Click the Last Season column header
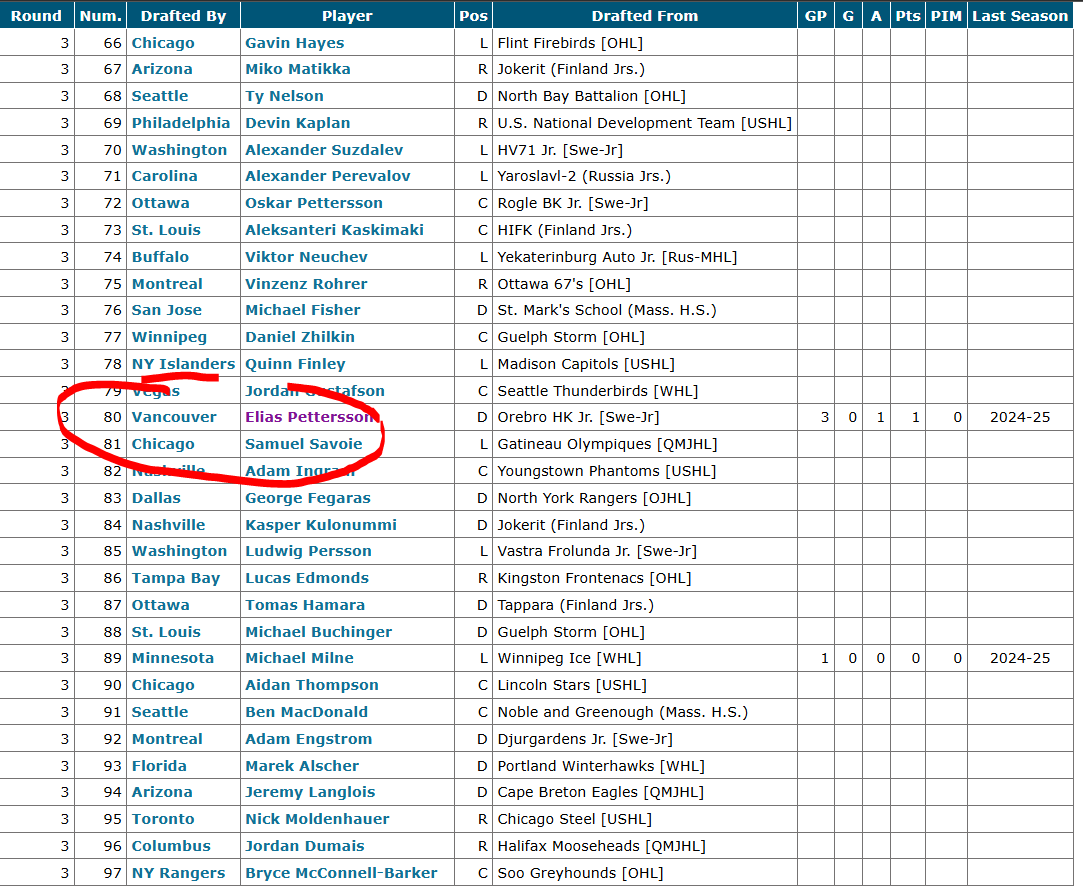 1019,16
